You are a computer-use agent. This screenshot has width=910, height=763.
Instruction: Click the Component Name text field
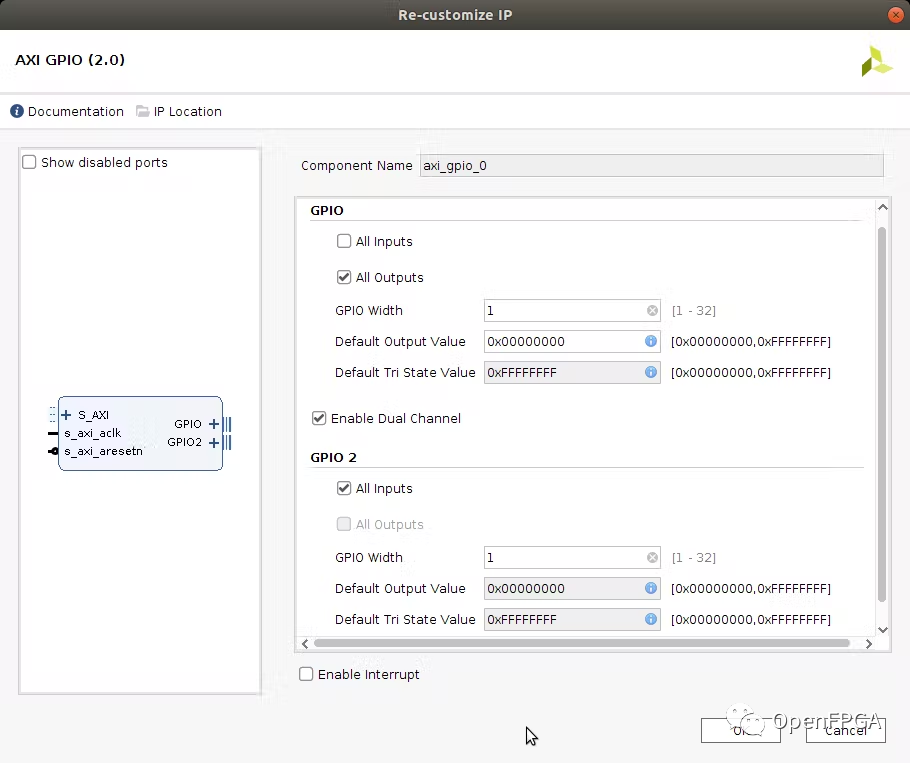[x=651, y=166]
